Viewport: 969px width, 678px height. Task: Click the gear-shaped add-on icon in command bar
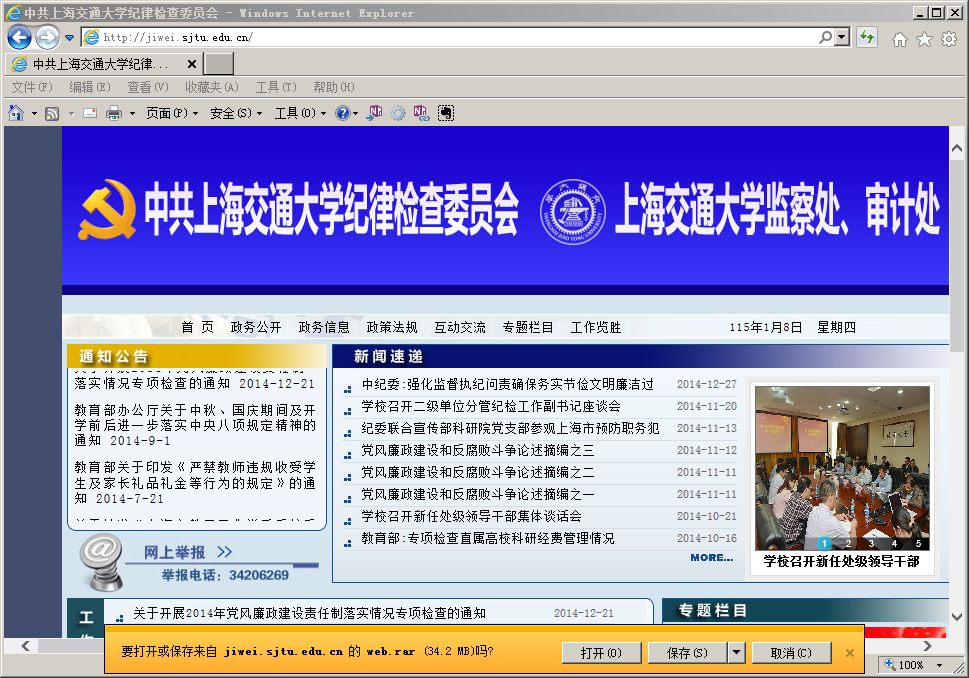point(398,113)
